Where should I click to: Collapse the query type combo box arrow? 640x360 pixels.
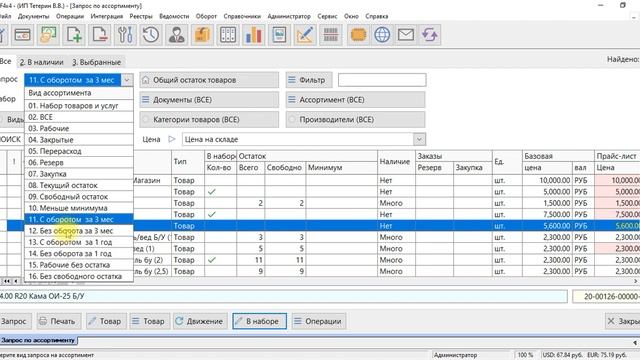127,80
